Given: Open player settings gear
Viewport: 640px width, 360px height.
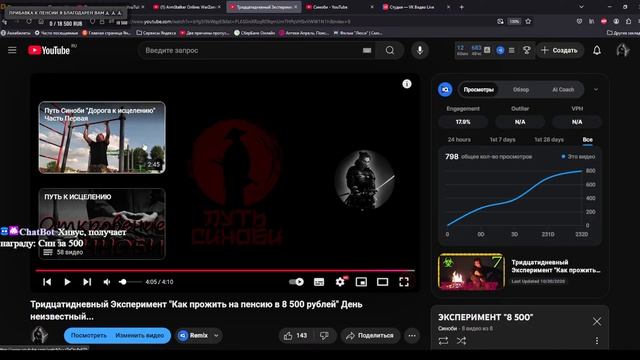Looking at the screenshot, I should 340,282.
